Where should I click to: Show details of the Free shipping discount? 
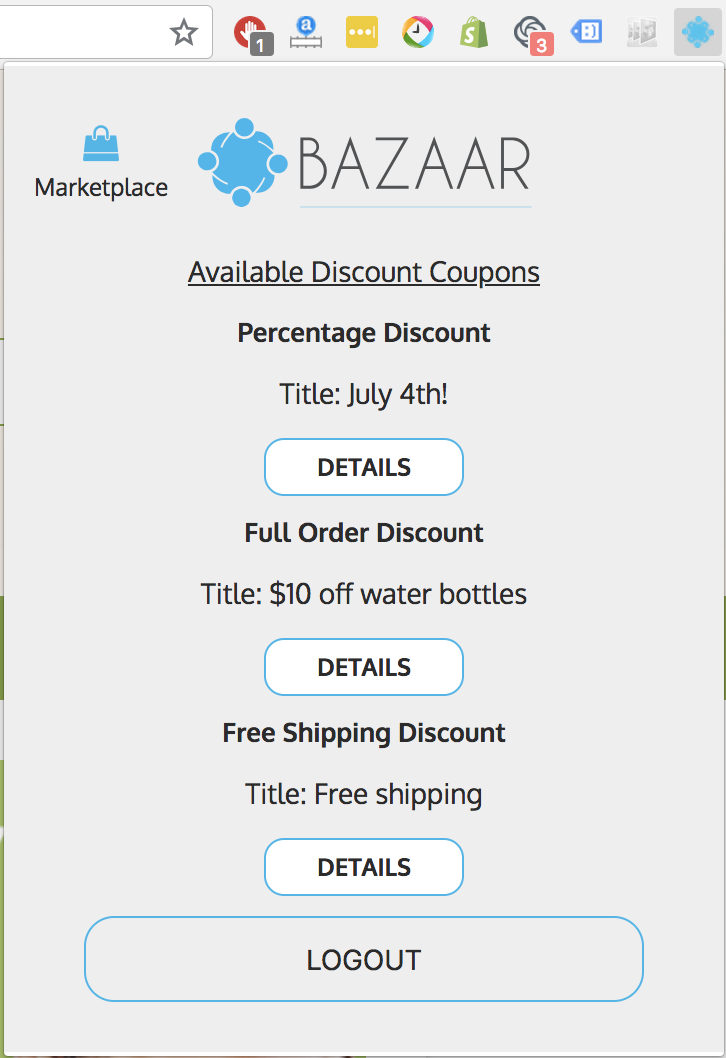[363, 866]
